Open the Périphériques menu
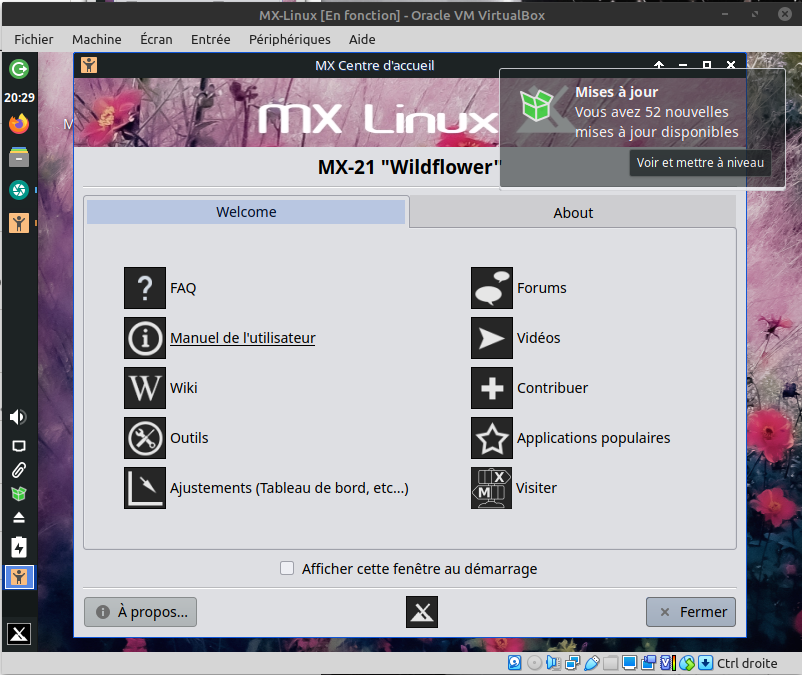Viewport: 802px width, 675px height. click(289, 39)
